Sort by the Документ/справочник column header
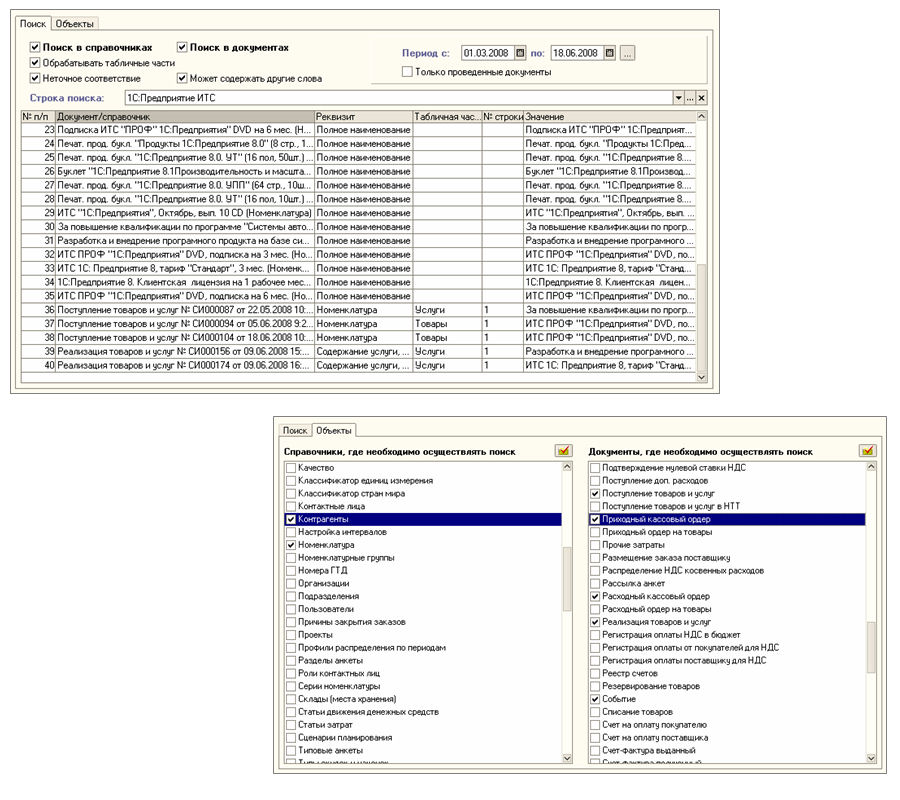 click(185, 116)
